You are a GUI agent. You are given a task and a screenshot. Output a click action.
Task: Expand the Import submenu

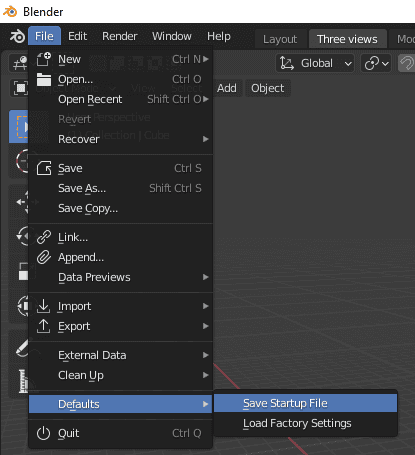pyautogui.click(x=120, y=306)
